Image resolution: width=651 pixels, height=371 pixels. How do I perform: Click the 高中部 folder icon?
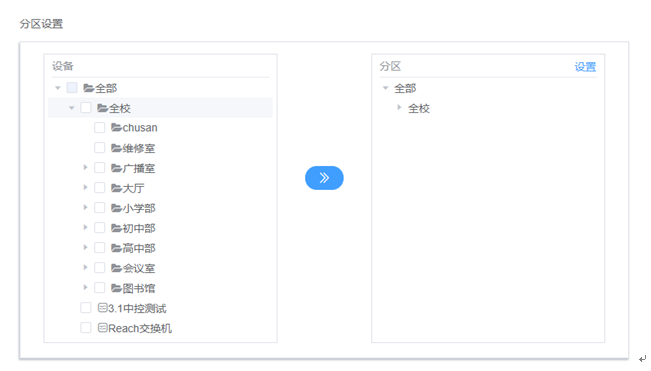[116, 248]
